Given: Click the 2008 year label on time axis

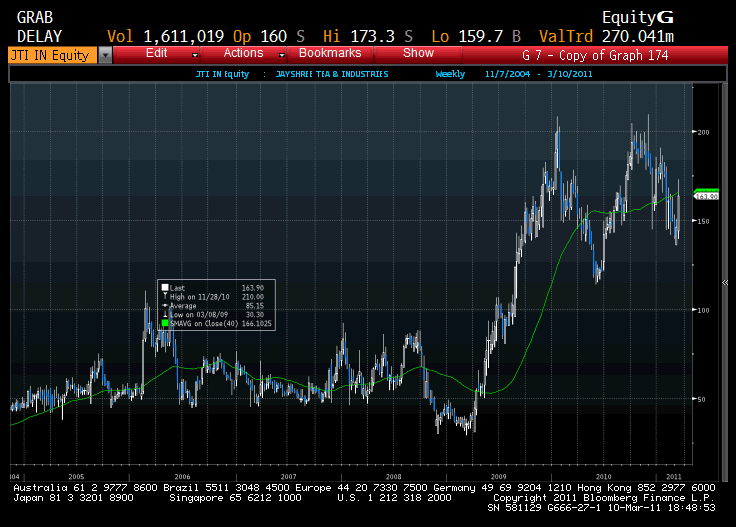Looking at the screenshot, I should [393, 476].
